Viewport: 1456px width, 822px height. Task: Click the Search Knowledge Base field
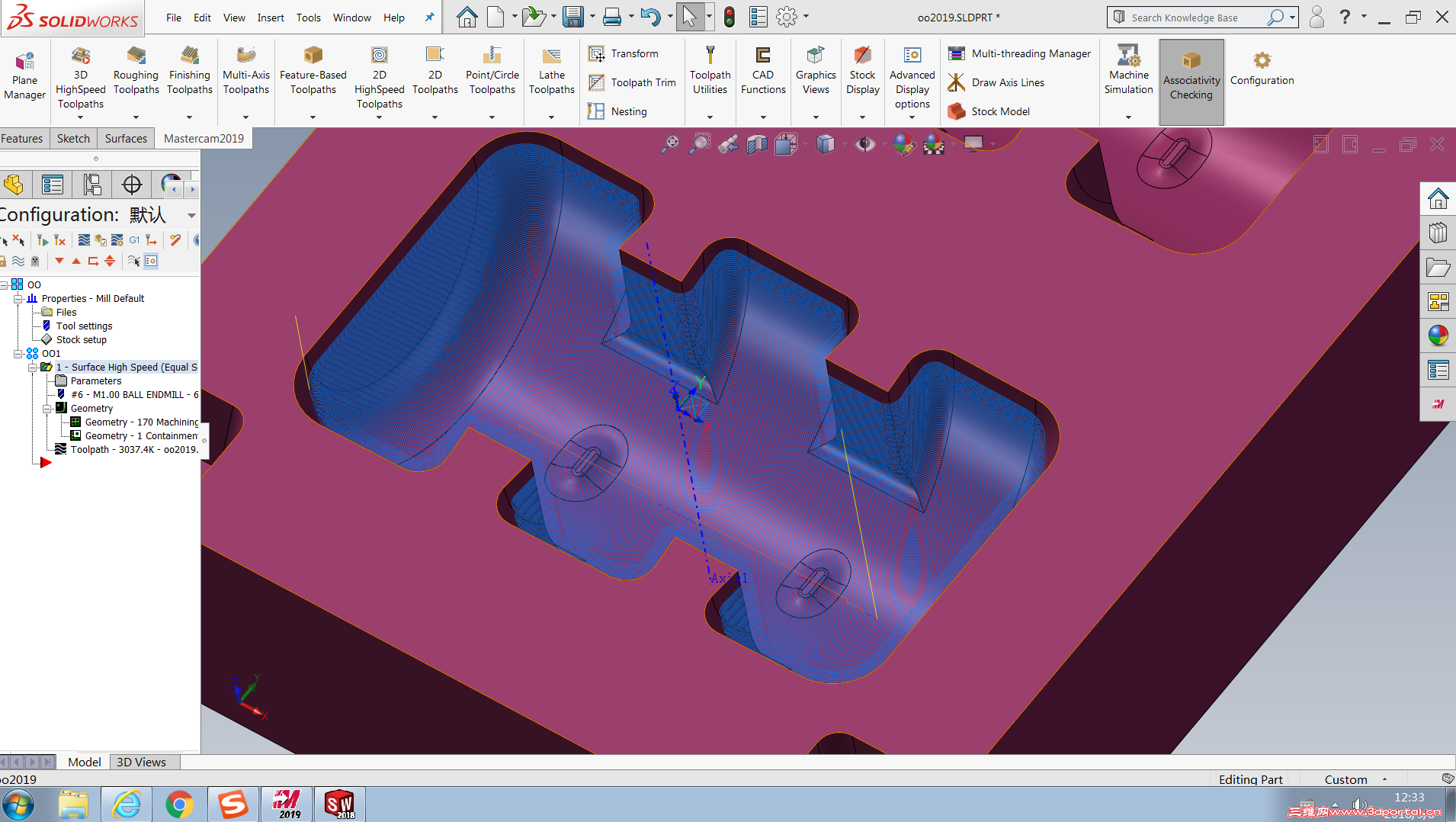tap(1195, 18)
